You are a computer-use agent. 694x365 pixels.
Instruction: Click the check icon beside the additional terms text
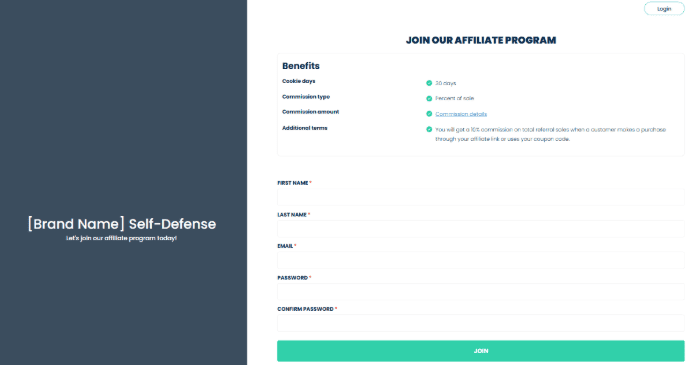click(x=429, y=129)
